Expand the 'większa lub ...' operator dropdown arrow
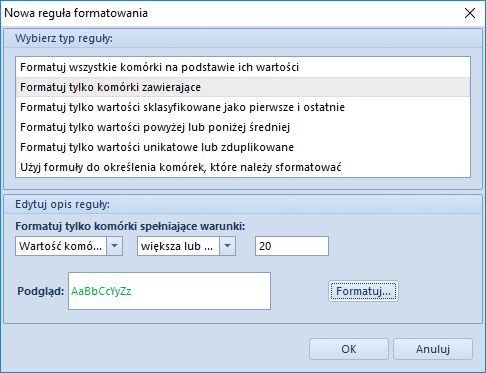The height and width of the screenshot is (373, 486). pos(228,246)
